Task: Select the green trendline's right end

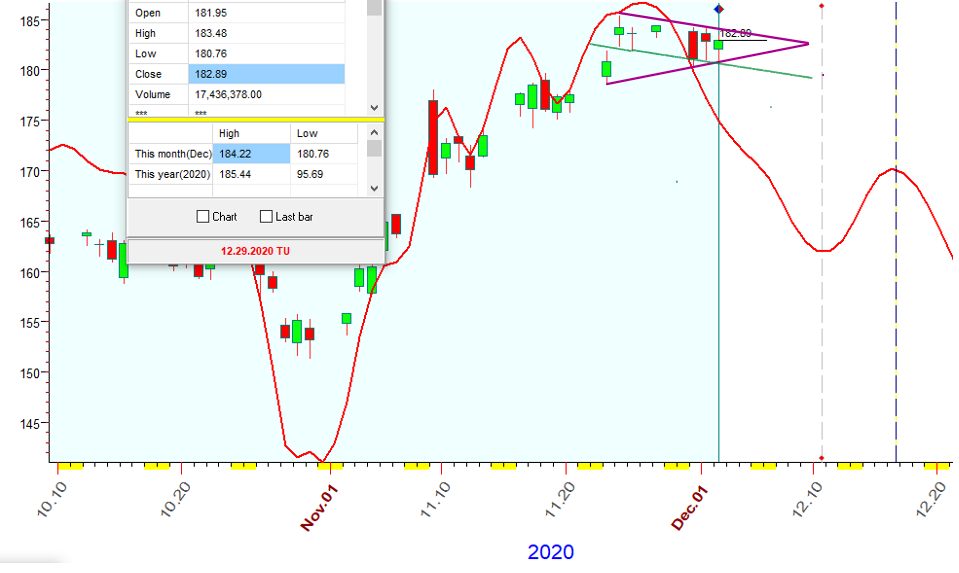Action: click(810, 77)
